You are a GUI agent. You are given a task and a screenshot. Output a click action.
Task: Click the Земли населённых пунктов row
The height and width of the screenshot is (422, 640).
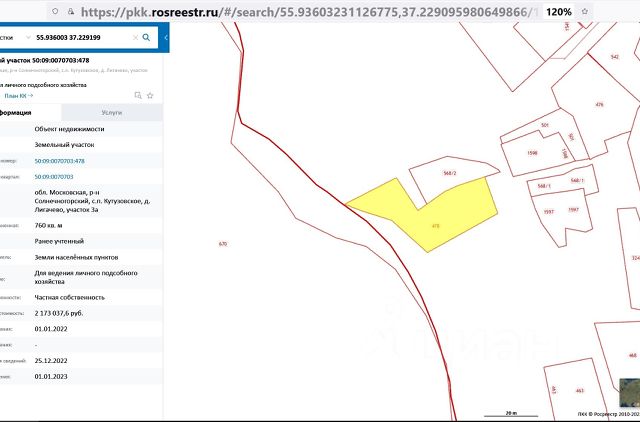(82, 257)
